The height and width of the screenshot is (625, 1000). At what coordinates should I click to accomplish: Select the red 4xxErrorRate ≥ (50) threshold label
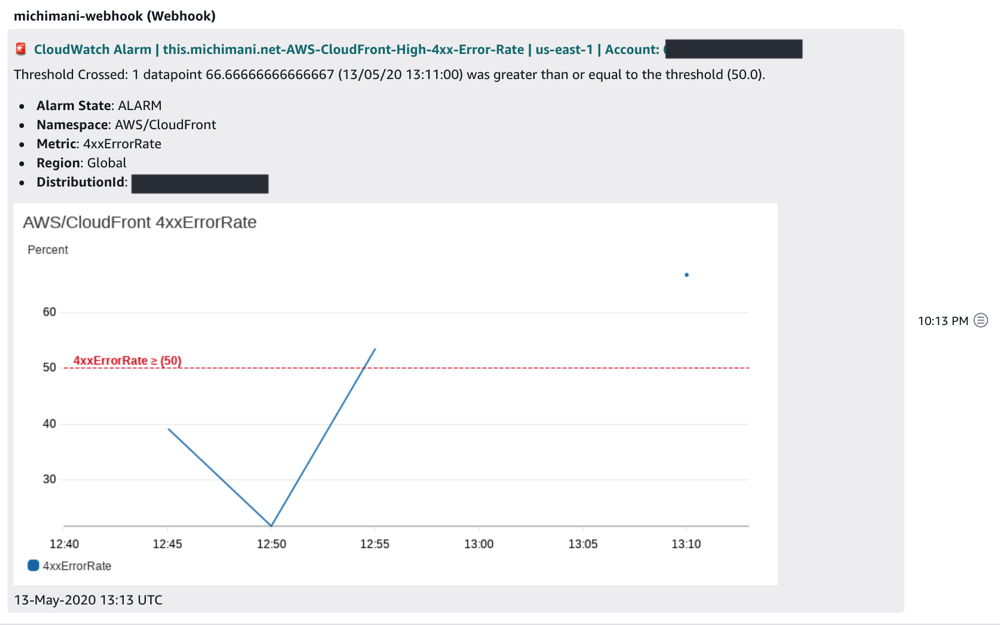[x=125, y=360]
